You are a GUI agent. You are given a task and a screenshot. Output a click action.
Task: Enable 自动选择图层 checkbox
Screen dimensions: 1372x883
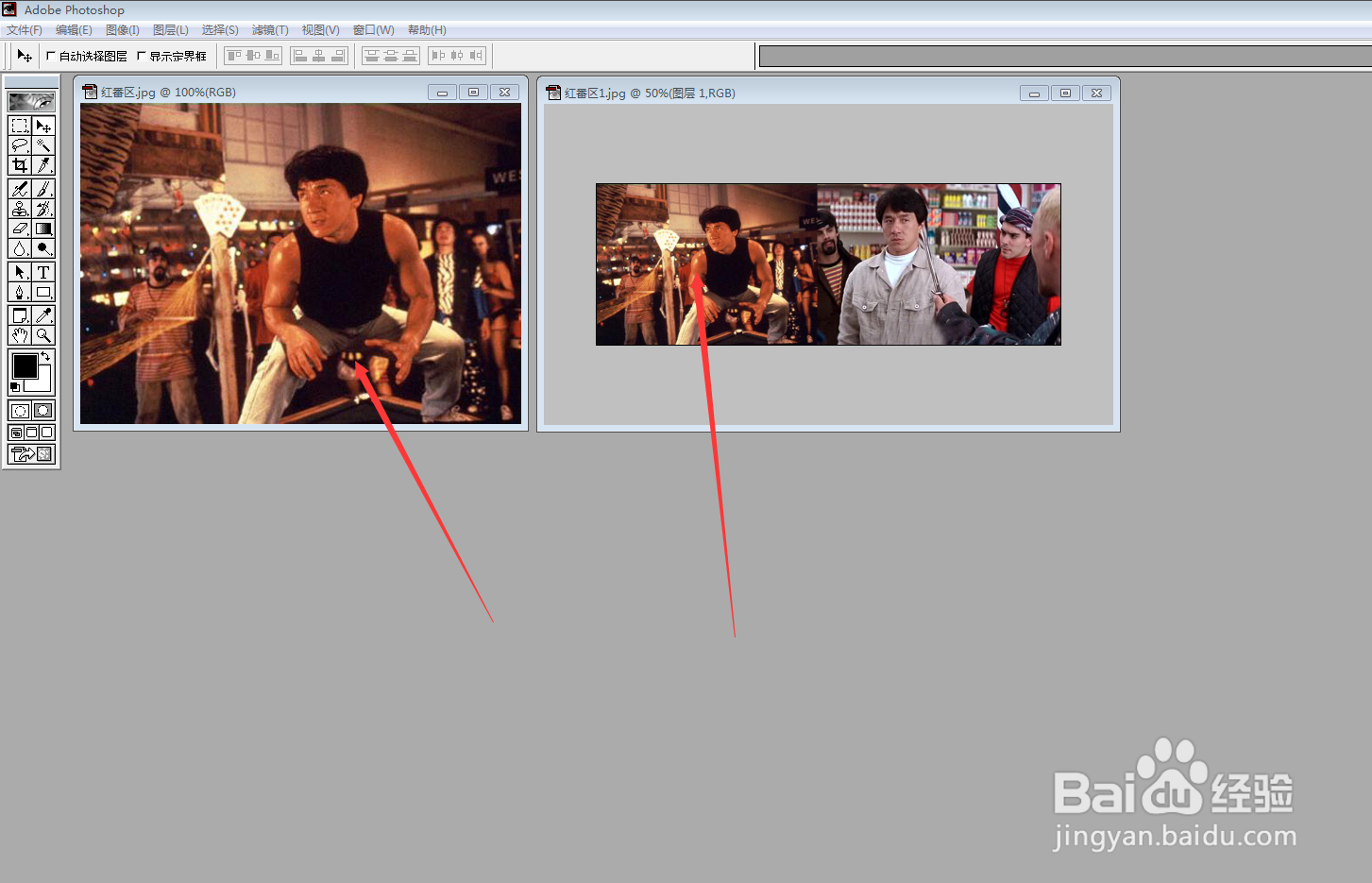[x=51, y=56]
